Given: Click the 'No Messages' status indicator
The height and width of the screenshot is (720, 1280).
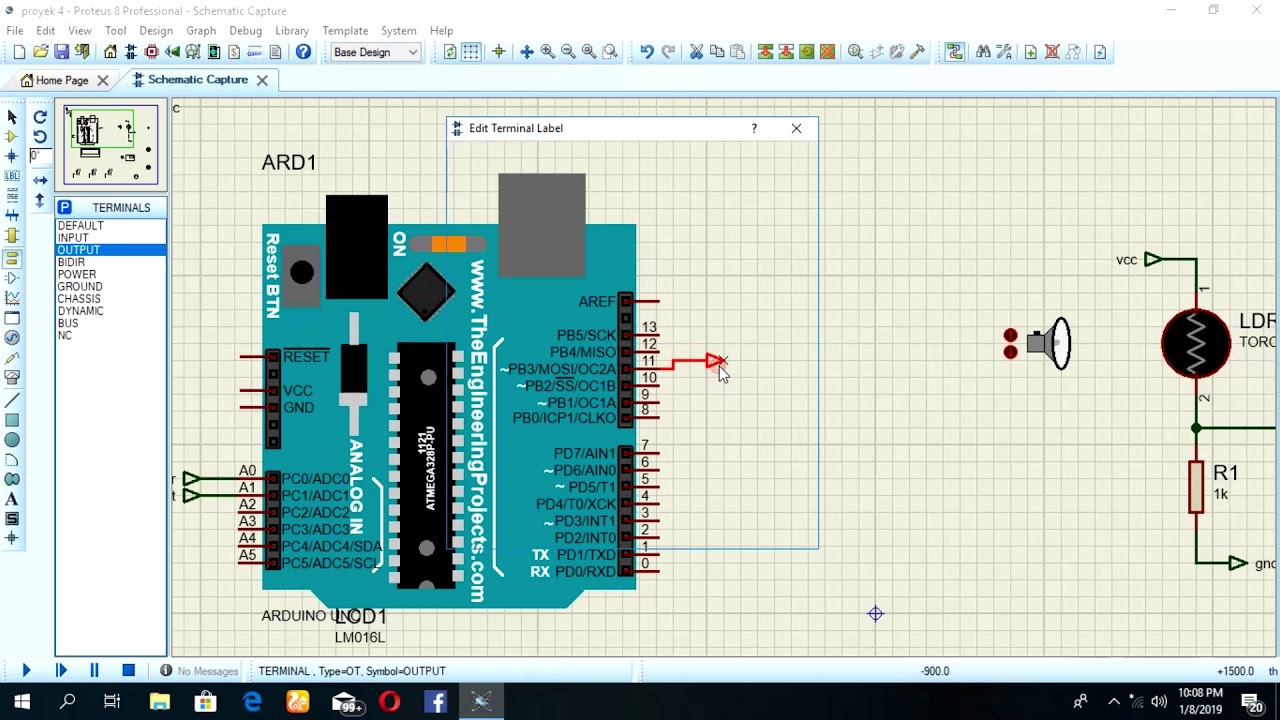Looking at the screenshot, I should (199, 671).
